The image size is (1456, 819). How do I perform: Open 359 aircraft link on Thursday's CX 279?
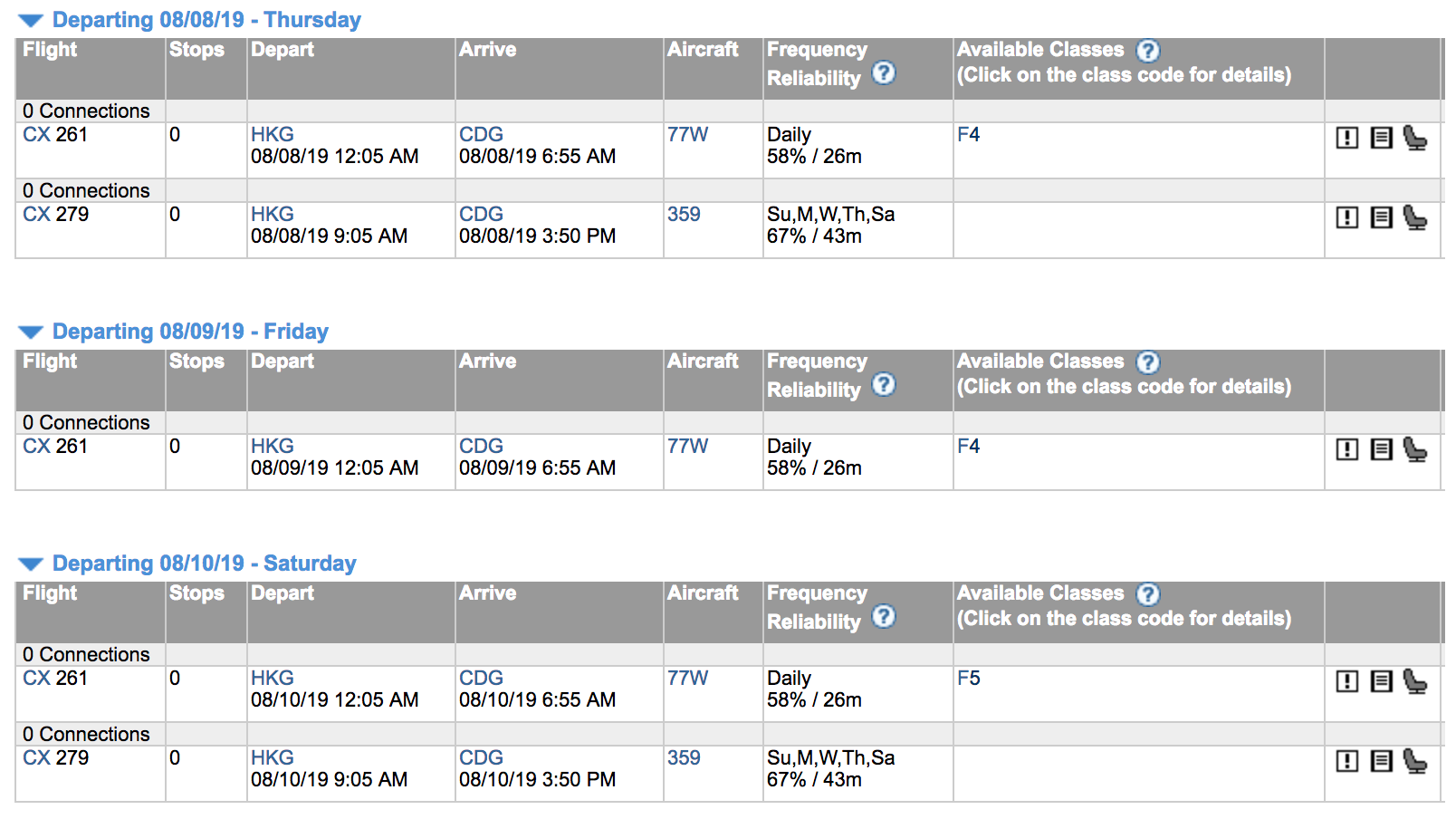coord(684,215)
